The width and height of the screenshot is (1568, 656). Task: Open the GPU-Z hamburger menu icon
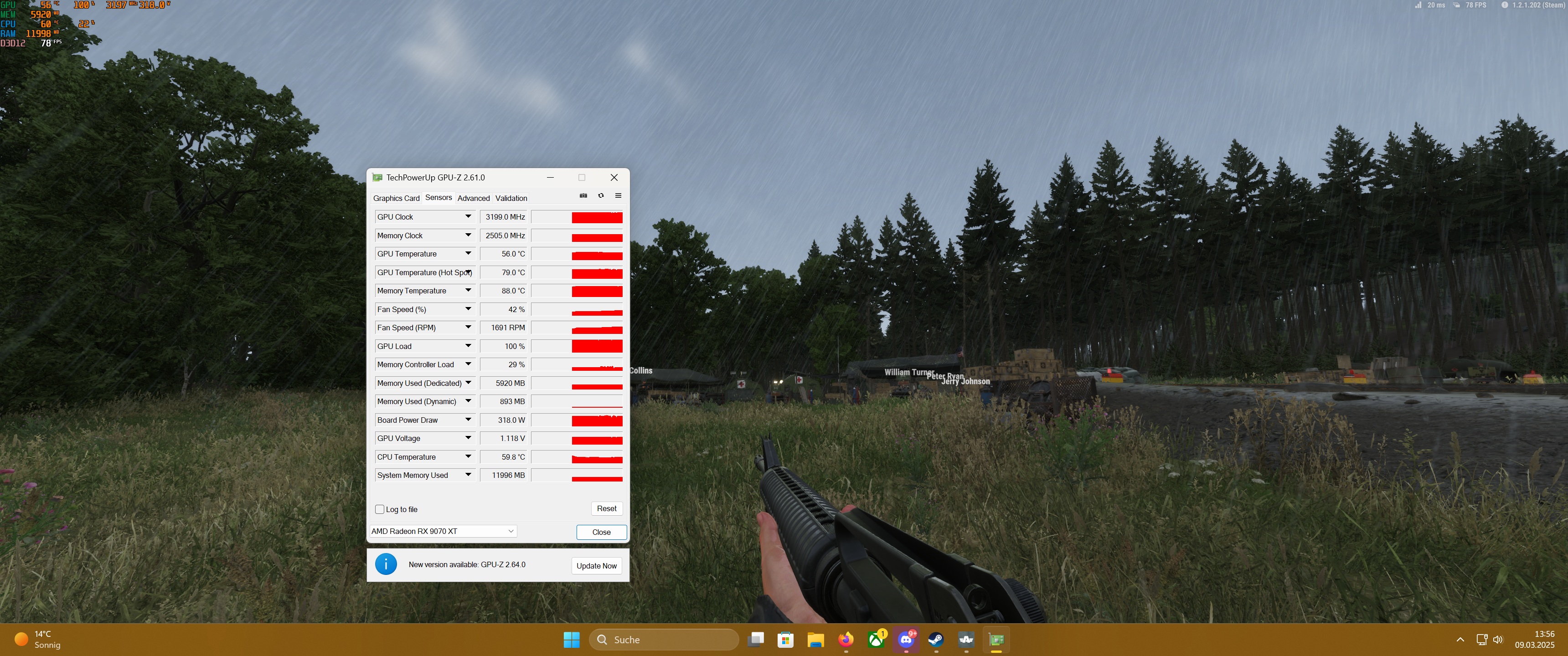[618, 195]
